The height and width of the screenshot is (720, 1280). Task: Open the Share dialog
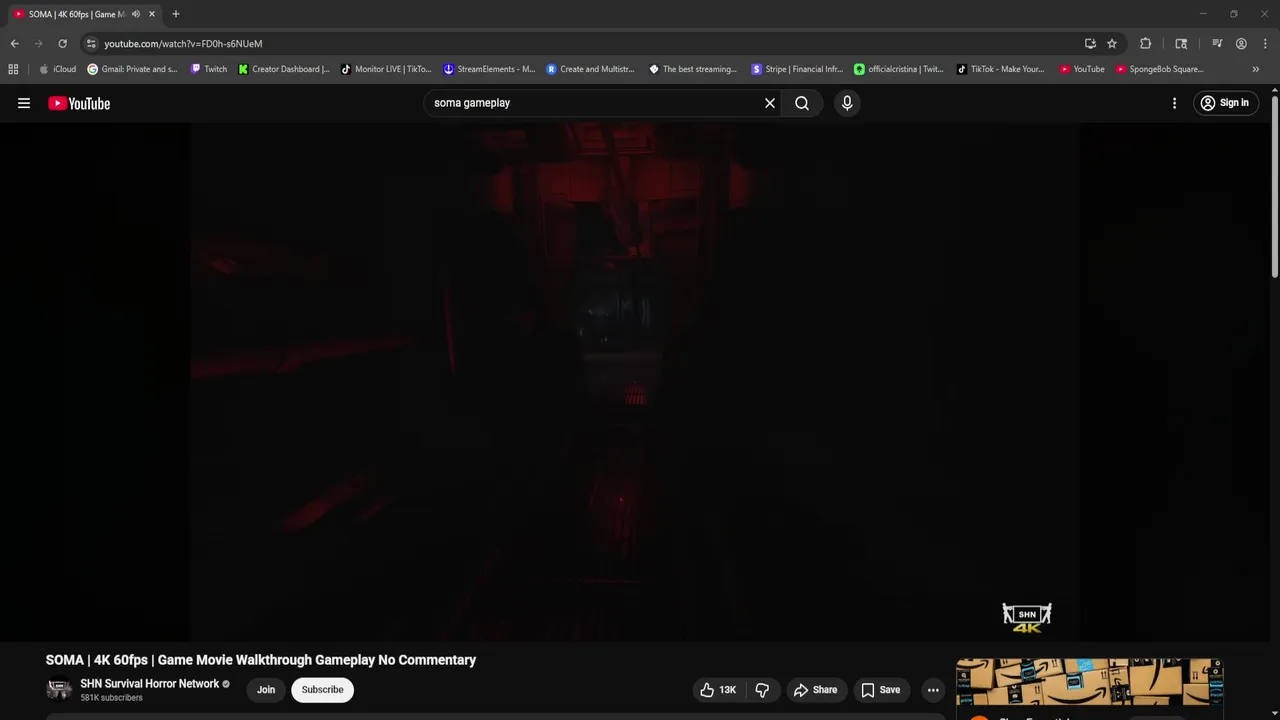(815, 690)
